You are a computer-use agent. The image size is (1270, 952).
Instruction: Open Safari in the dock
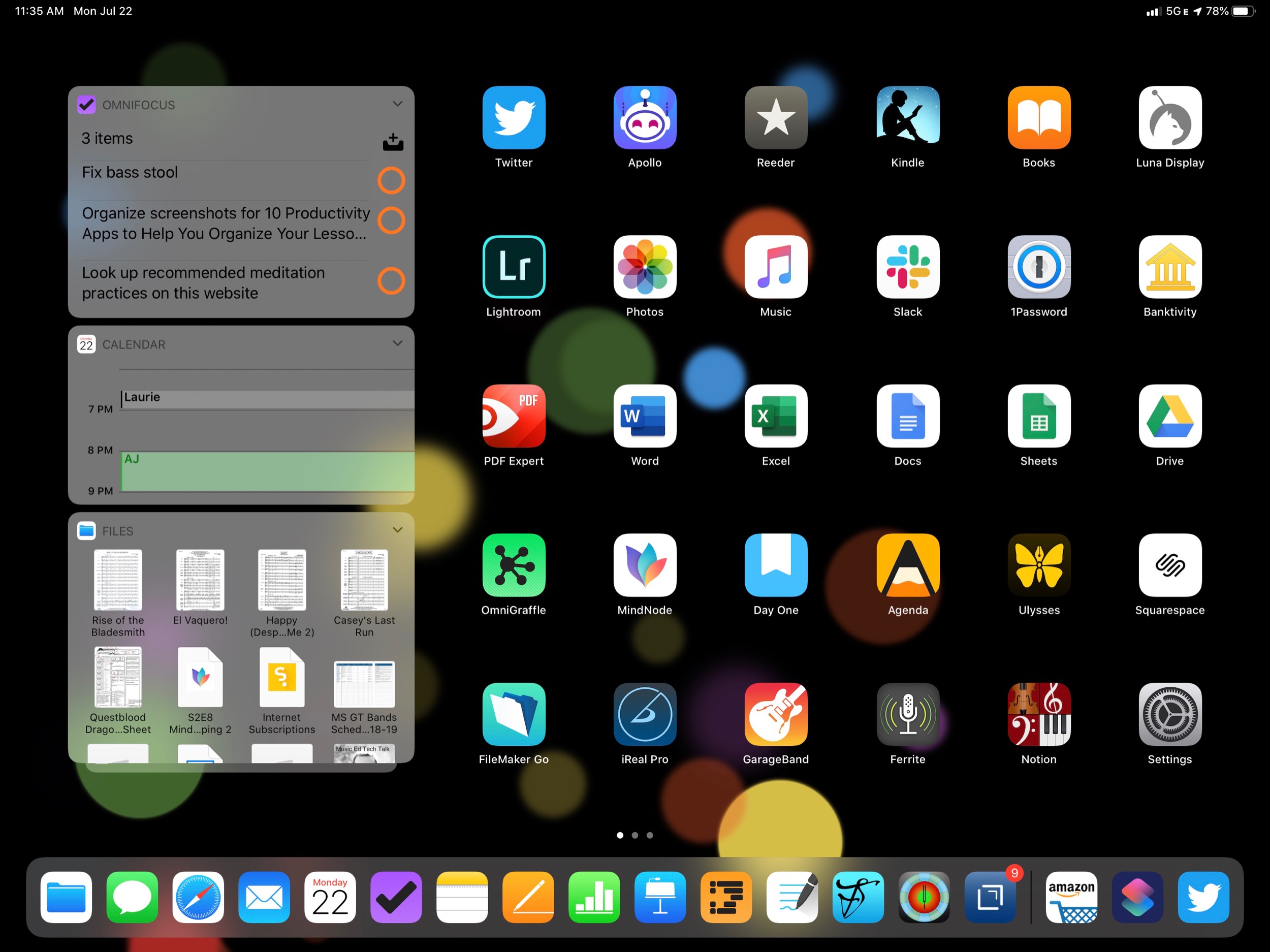point(198,897)
